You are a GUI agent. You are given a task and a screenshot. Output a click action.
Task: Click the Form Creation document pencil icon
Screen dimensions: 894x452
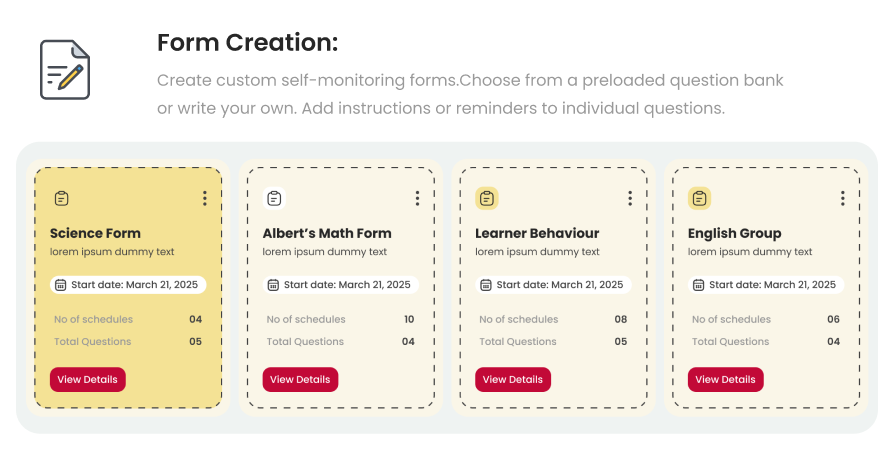(65, 69)
